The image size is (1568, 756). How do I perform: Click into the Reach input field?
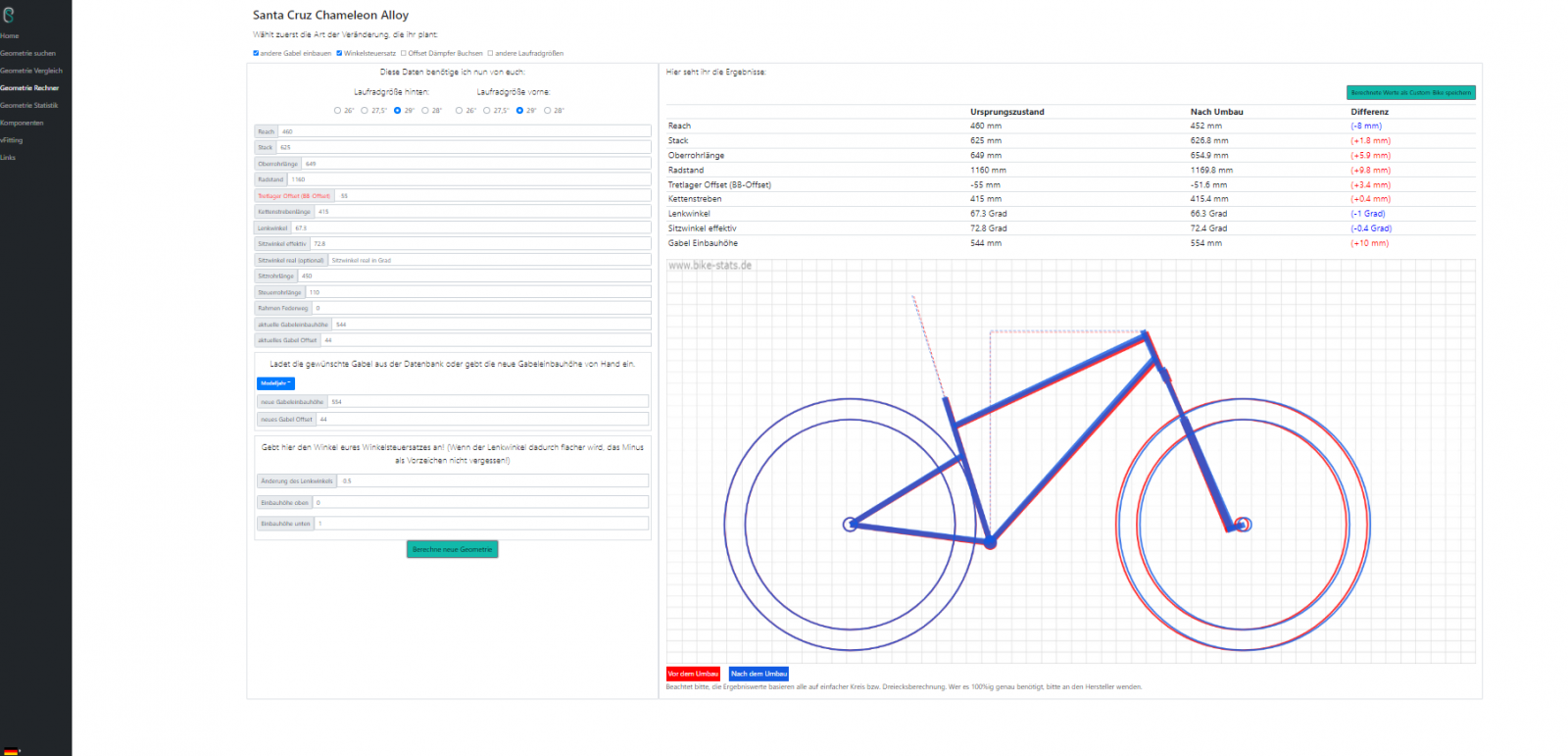pos(464,131)
